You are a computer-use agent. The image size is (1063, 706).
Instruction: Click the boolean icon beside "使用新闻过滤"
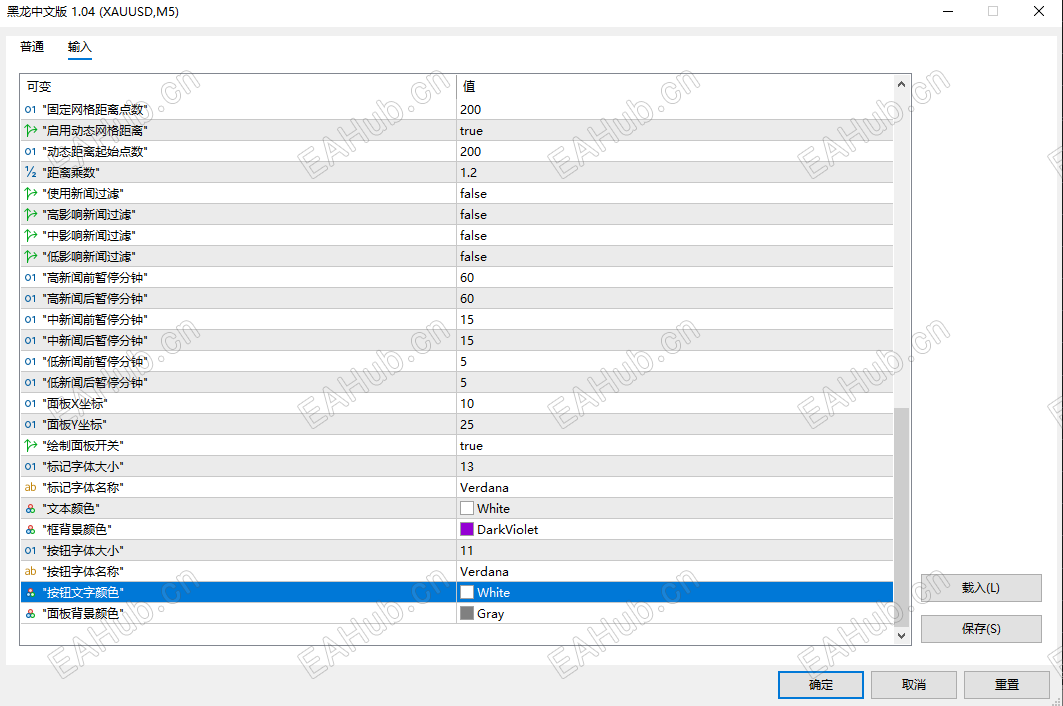[31, 193]
